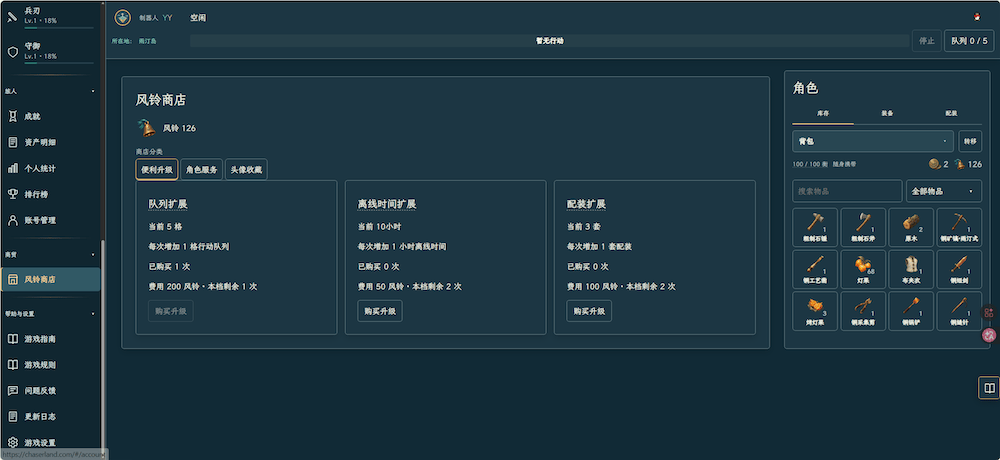Switch to 便利升级 shop category
This screenshot has height=460, width=1000.
[x=157, y=170]
